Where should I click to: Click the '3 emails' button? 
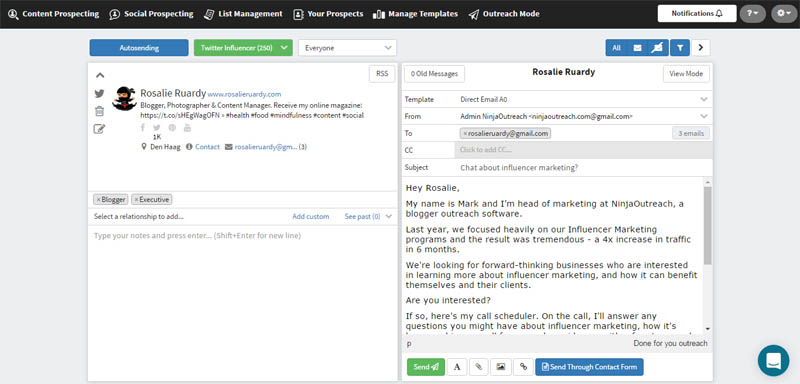[691, 134]
